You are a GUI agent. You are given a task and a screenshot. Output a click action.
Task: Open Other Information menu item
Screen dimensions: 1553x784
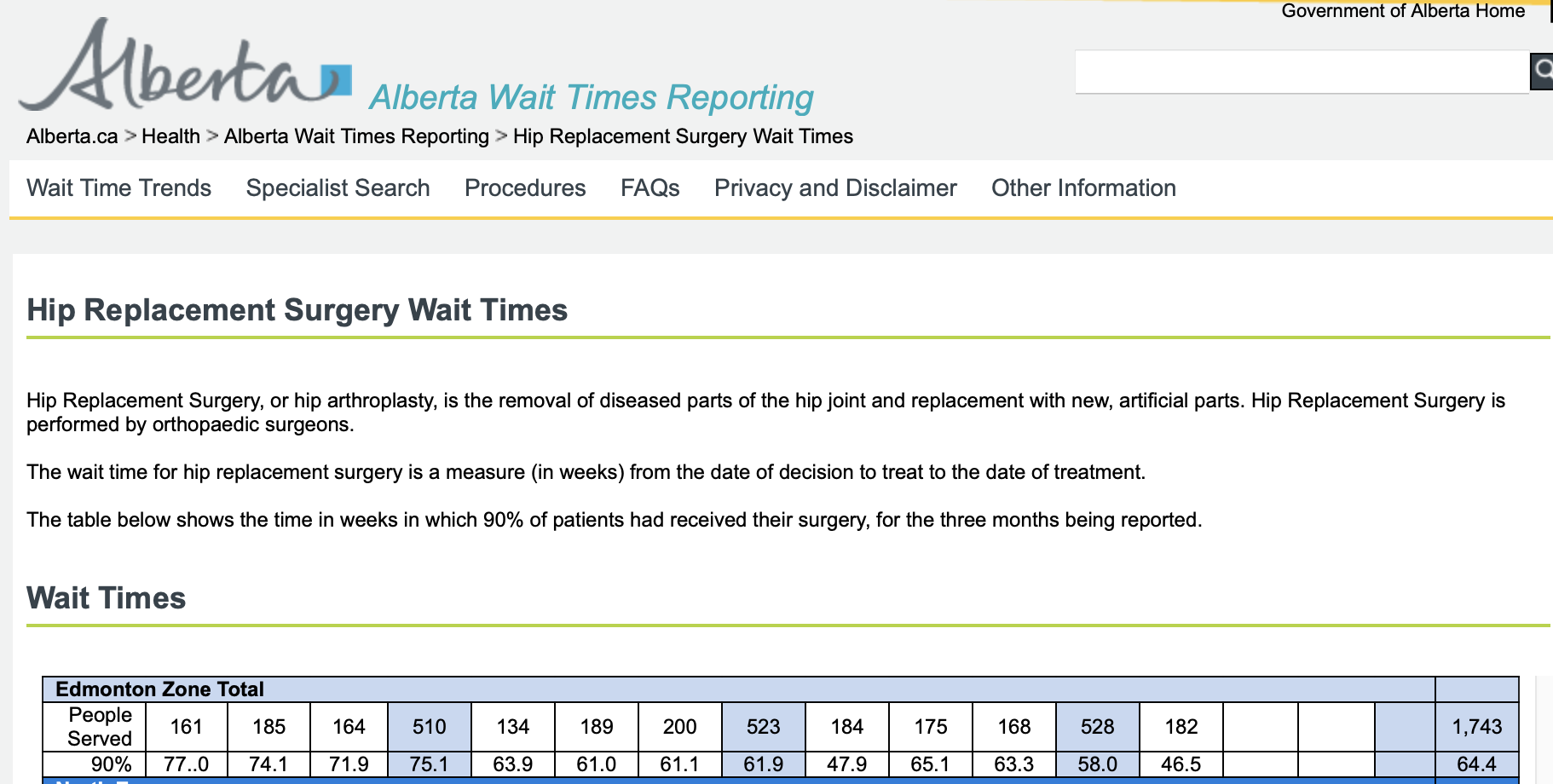pos(1083,187)
